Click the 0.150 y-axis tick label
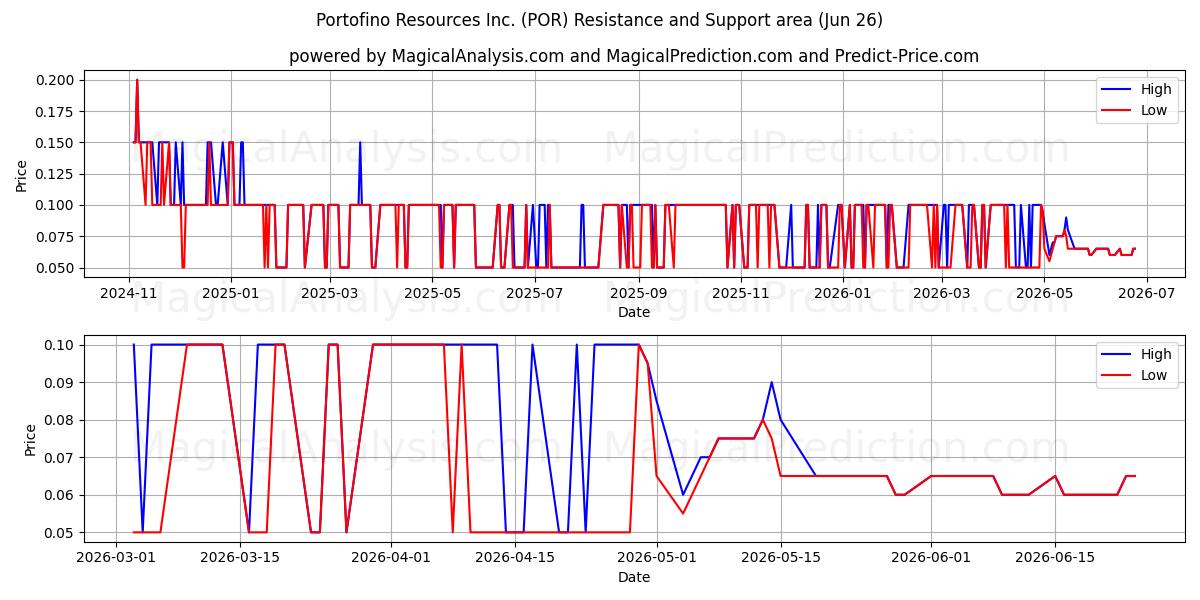Image resolution: width=1200 pixels, height=600 pixels. pyautogui.click(x=57, y=143)
